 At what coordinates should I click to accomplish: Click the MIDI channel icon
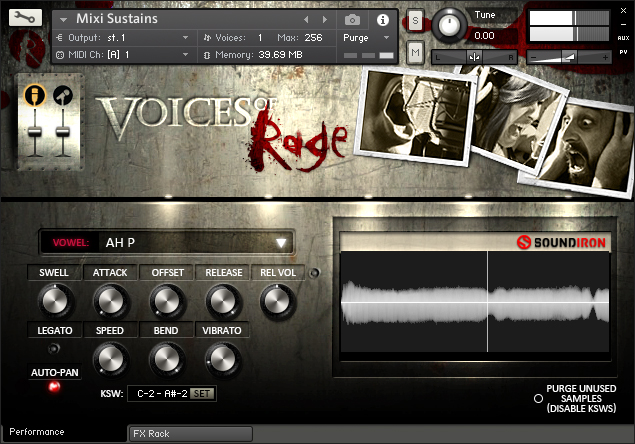click(60, 55)
